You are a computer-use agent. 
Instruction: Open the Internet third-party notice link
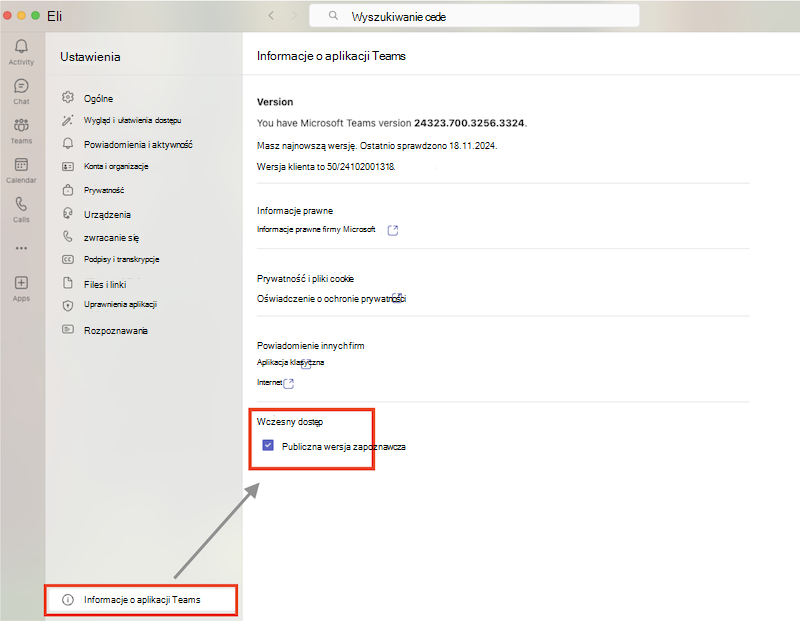click(269, 382)
